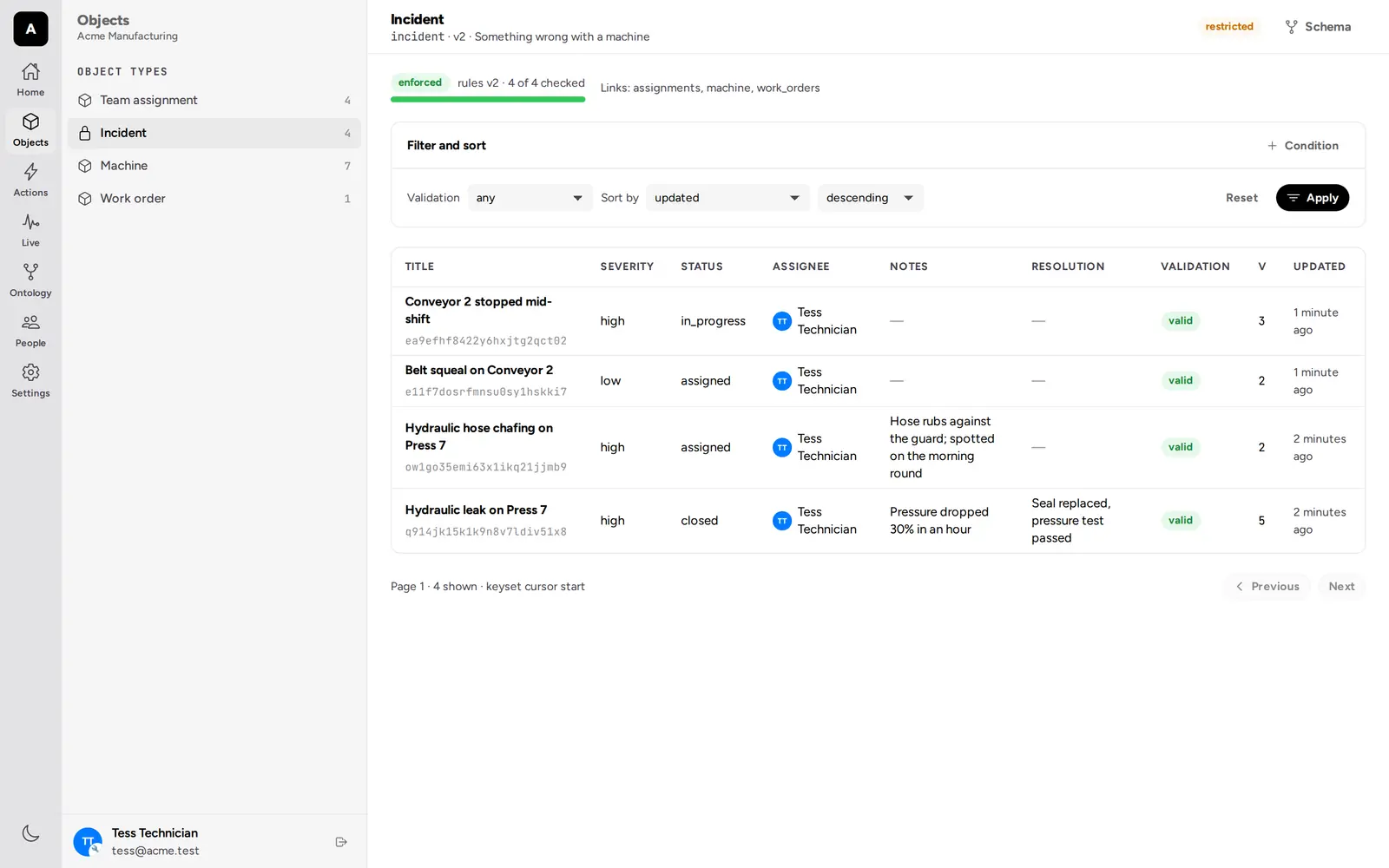Image resolution: width=1389 pixels, height=868 pixels.
Task: Select Machine object type
Action: [214, 166]
